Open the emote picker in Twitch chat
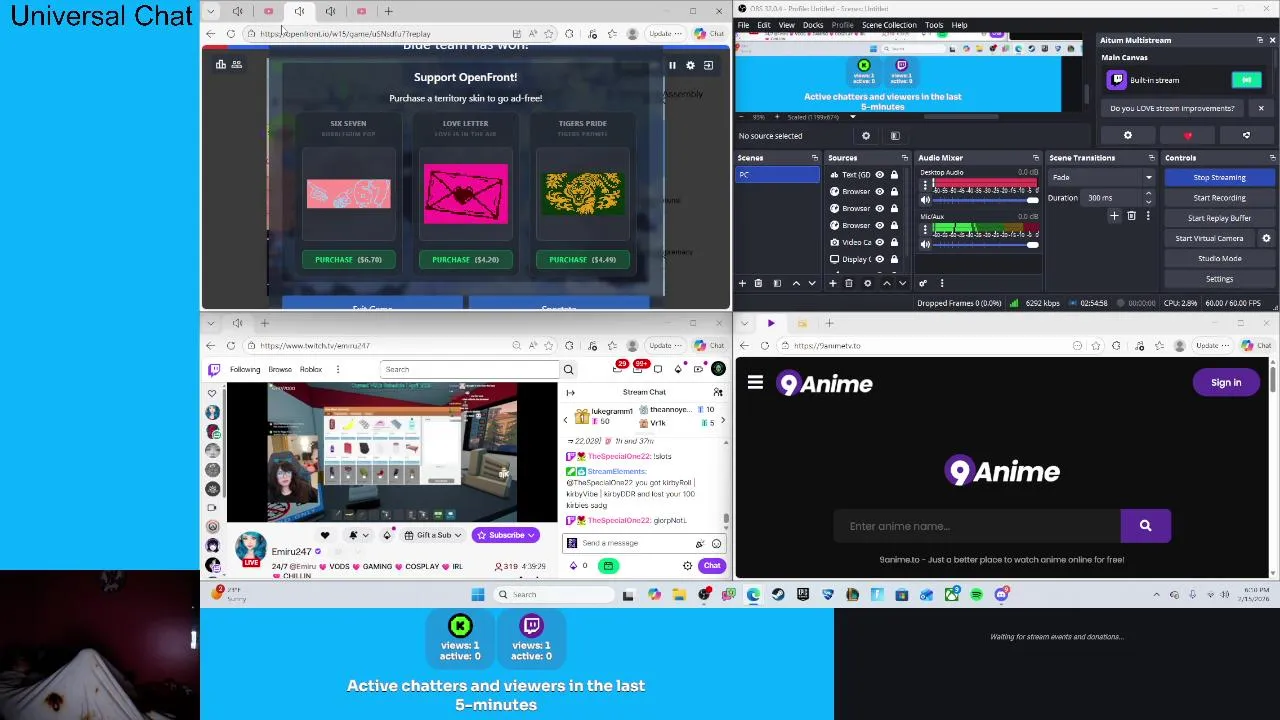This screenshot has height=720, width=1280. tap(716, 544)
